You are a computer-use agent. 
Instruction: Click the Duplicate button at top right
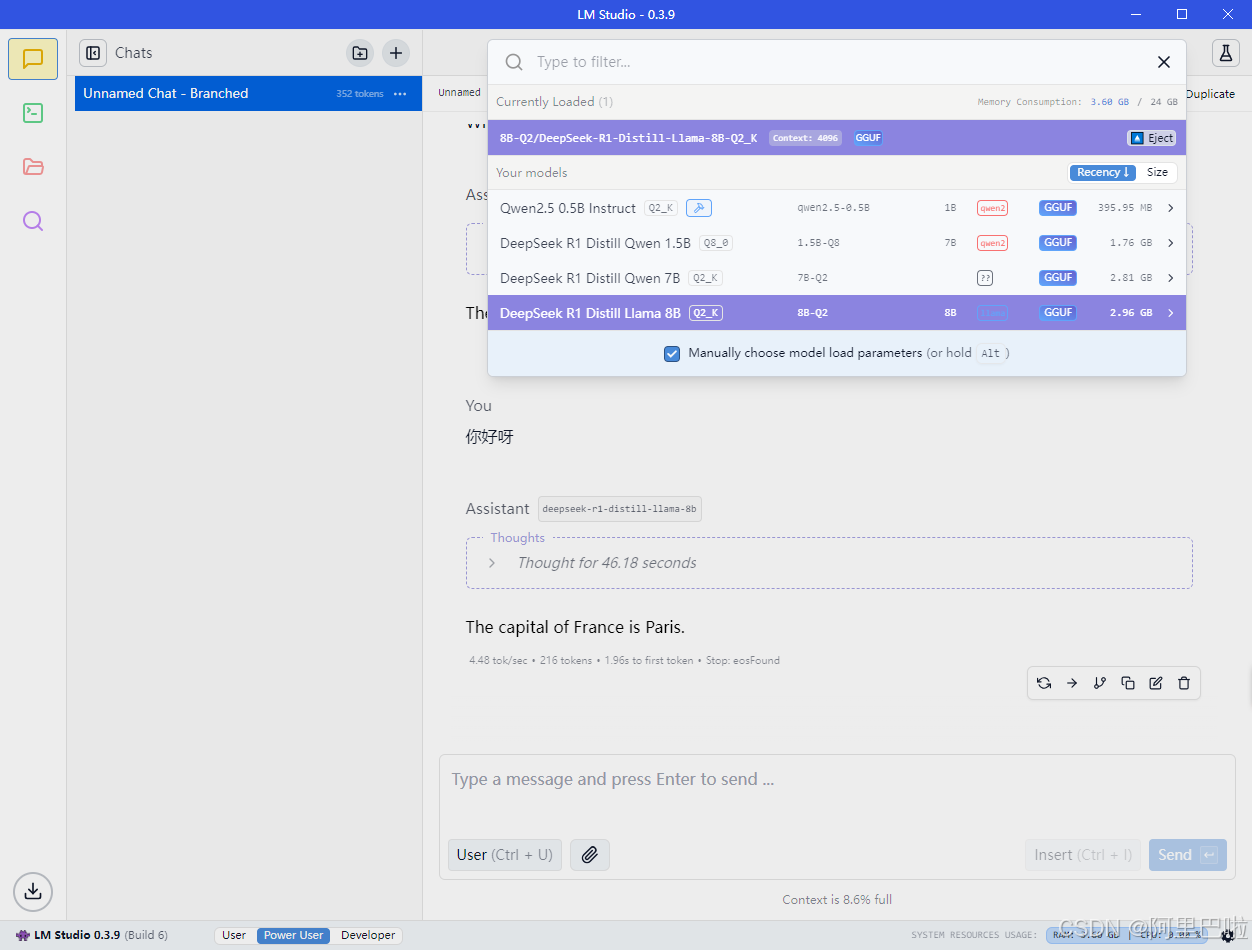[x=1210, y=94]
